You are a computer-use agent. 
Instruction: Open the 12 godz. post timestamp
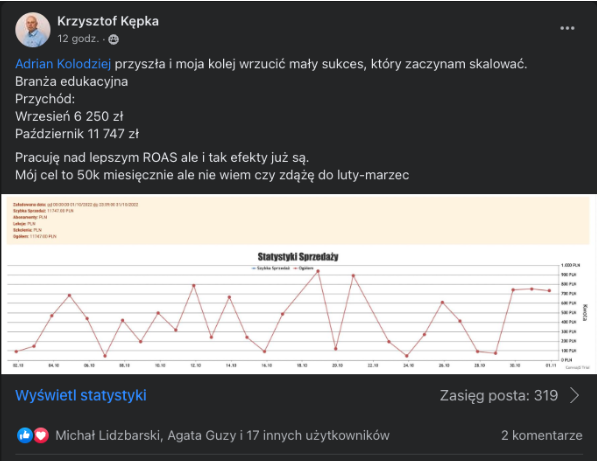tap(78, 39)
